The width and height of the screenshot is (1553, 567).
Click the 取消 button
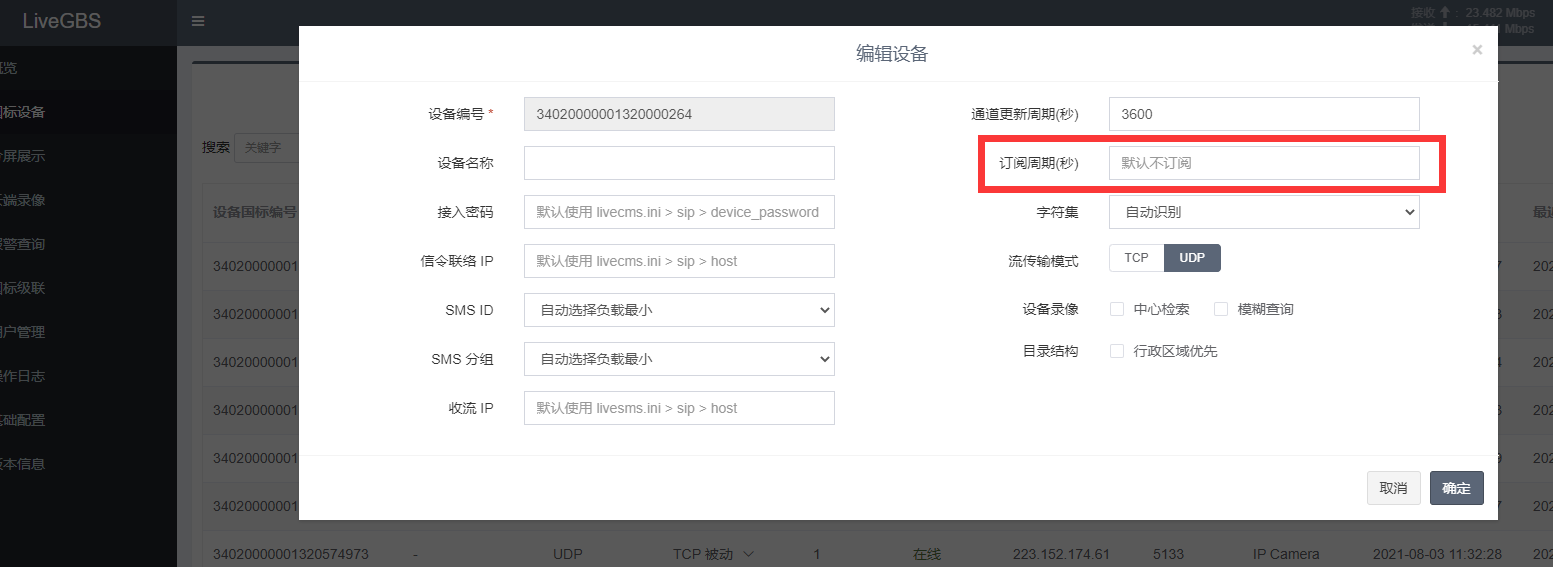(1393, 488)
